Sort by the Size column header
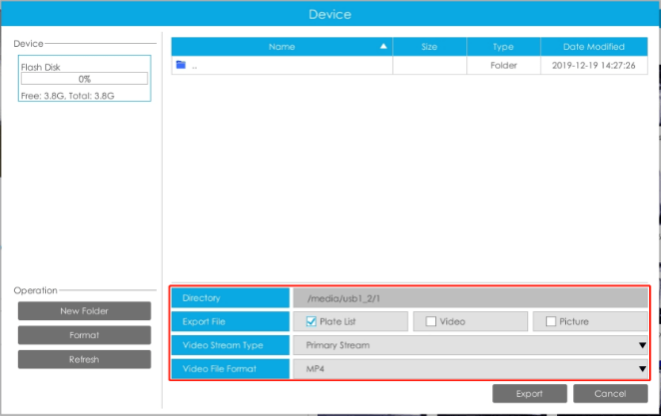 (x=429, y=46)
